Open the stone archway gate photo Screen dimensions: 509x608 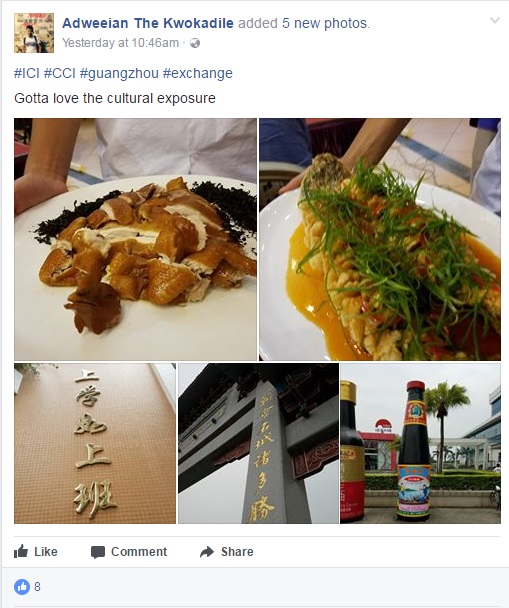258,443
